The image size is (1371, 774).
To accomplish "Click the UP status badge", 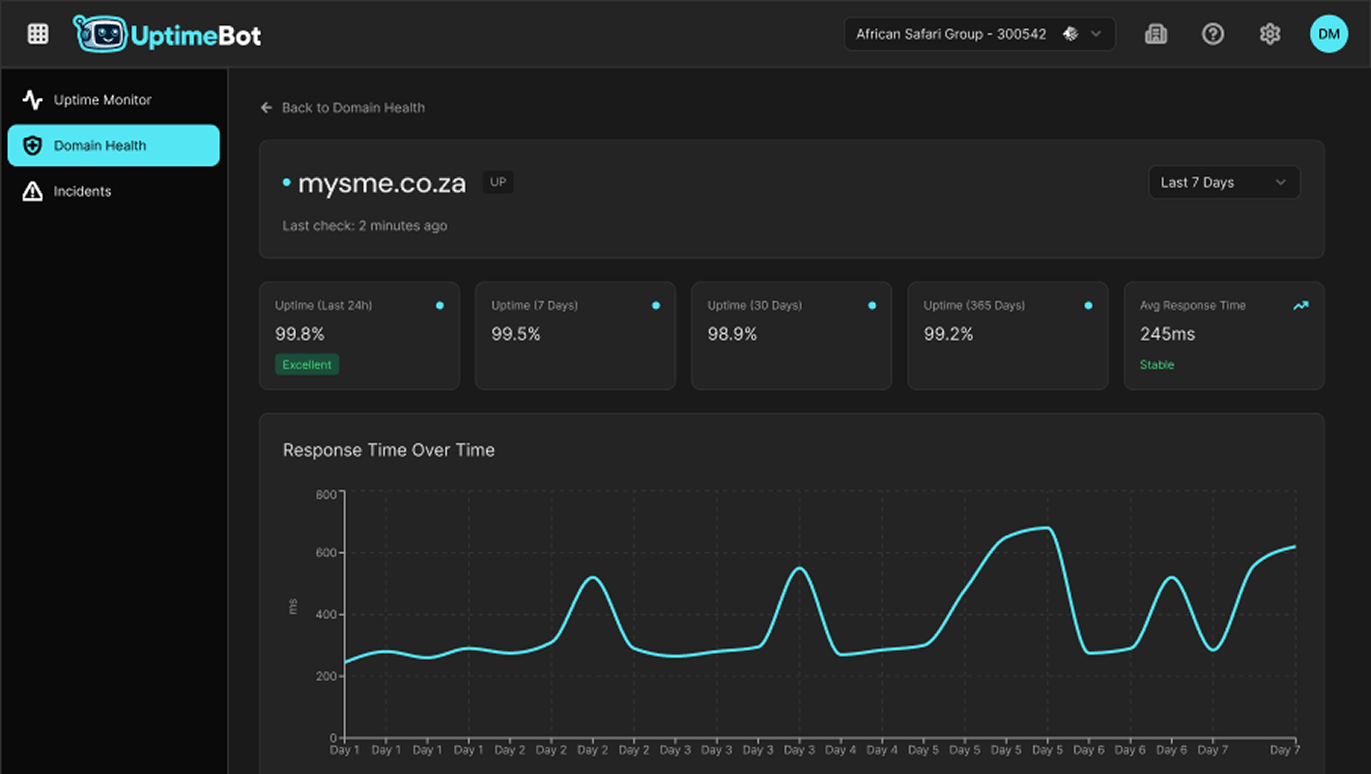I will [x=498, y=183].
